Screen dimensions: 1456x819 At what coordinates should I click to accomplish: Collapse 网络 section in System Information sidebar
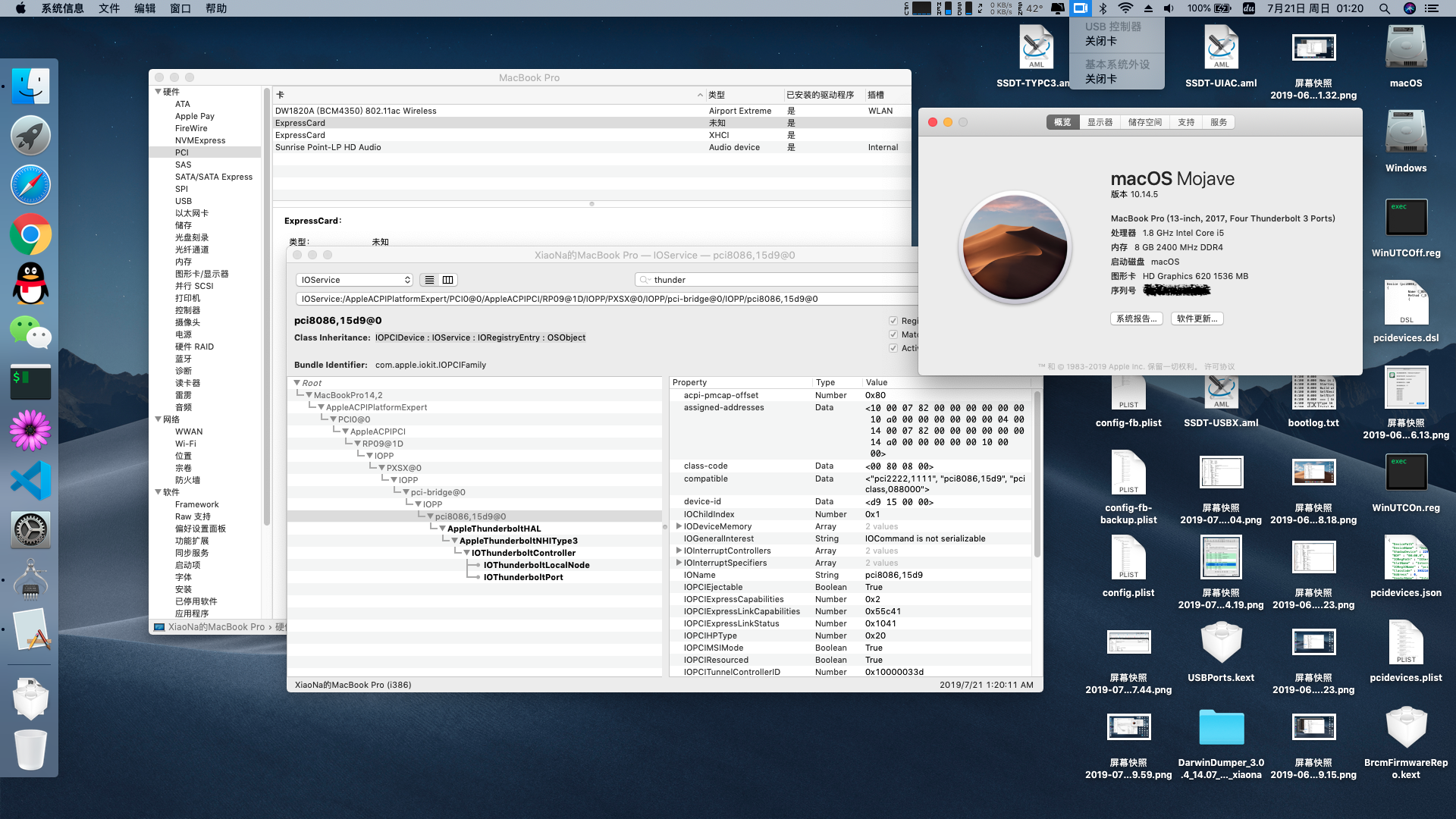[158, 419]
